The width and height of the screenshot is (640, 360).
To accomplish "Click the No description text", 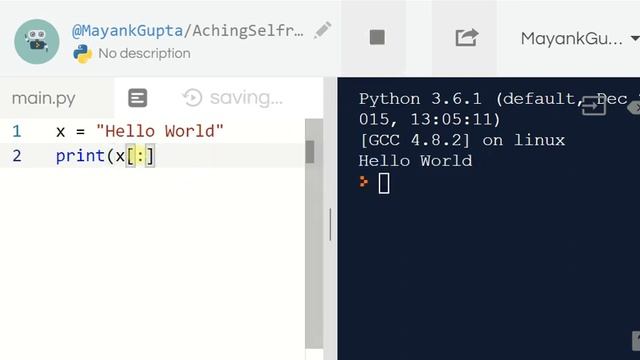I will coord(144,53).
